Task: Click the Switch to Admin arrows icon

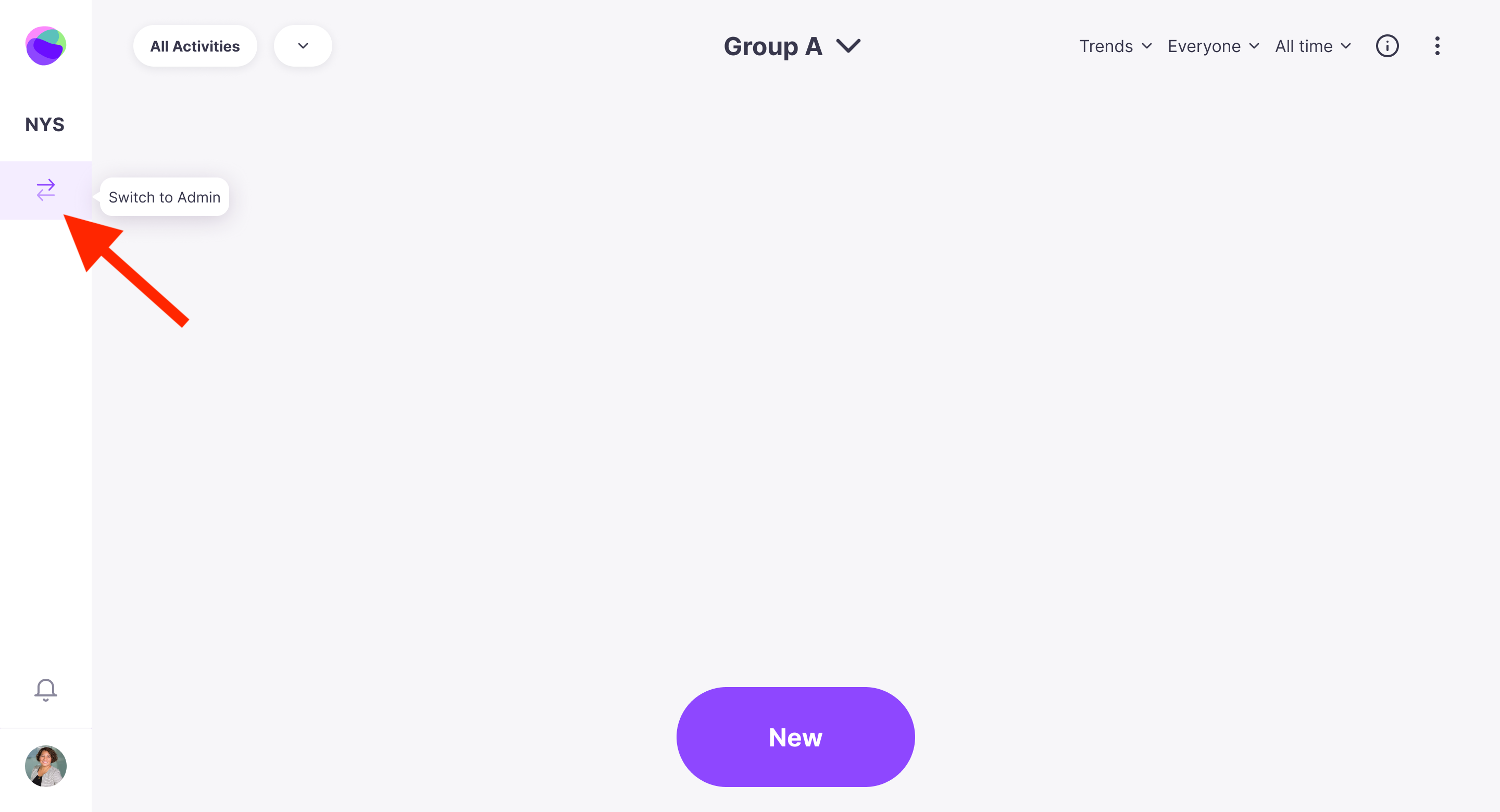Action: point(45,190)
